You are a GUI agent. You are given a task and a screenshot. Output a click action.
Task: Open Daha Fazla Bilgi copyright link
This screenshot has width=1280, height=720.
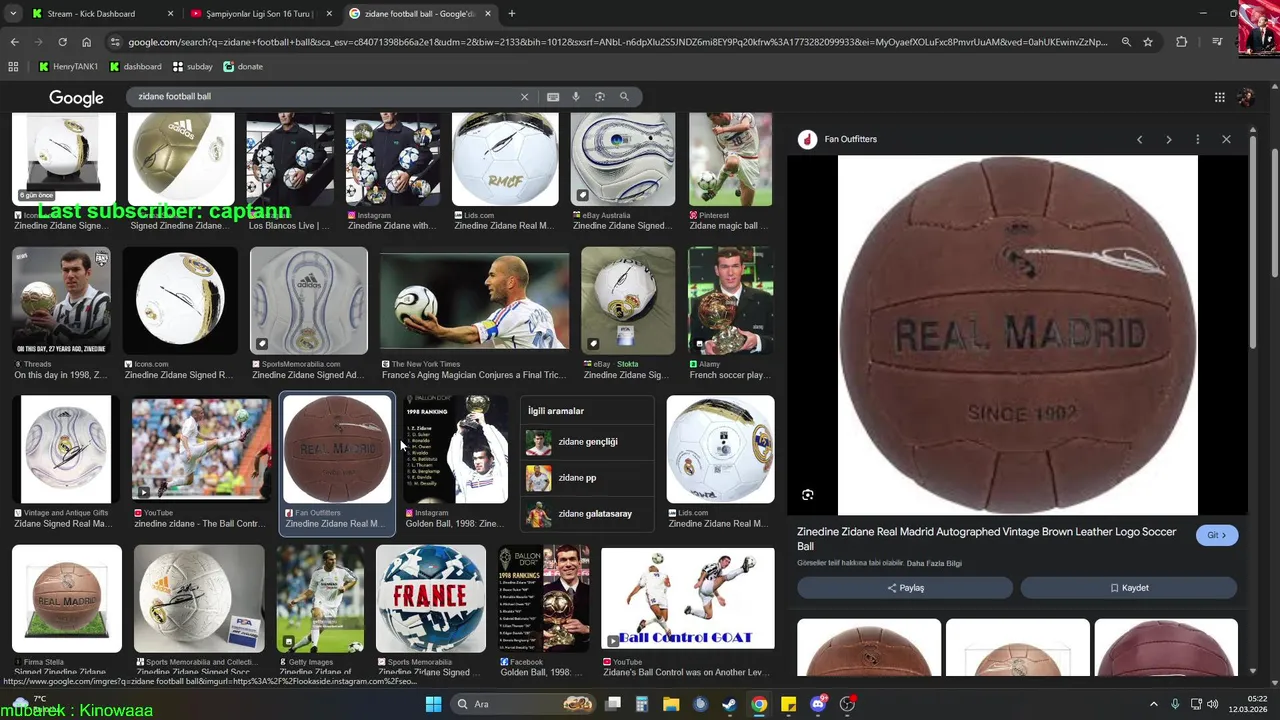[934, 563]
